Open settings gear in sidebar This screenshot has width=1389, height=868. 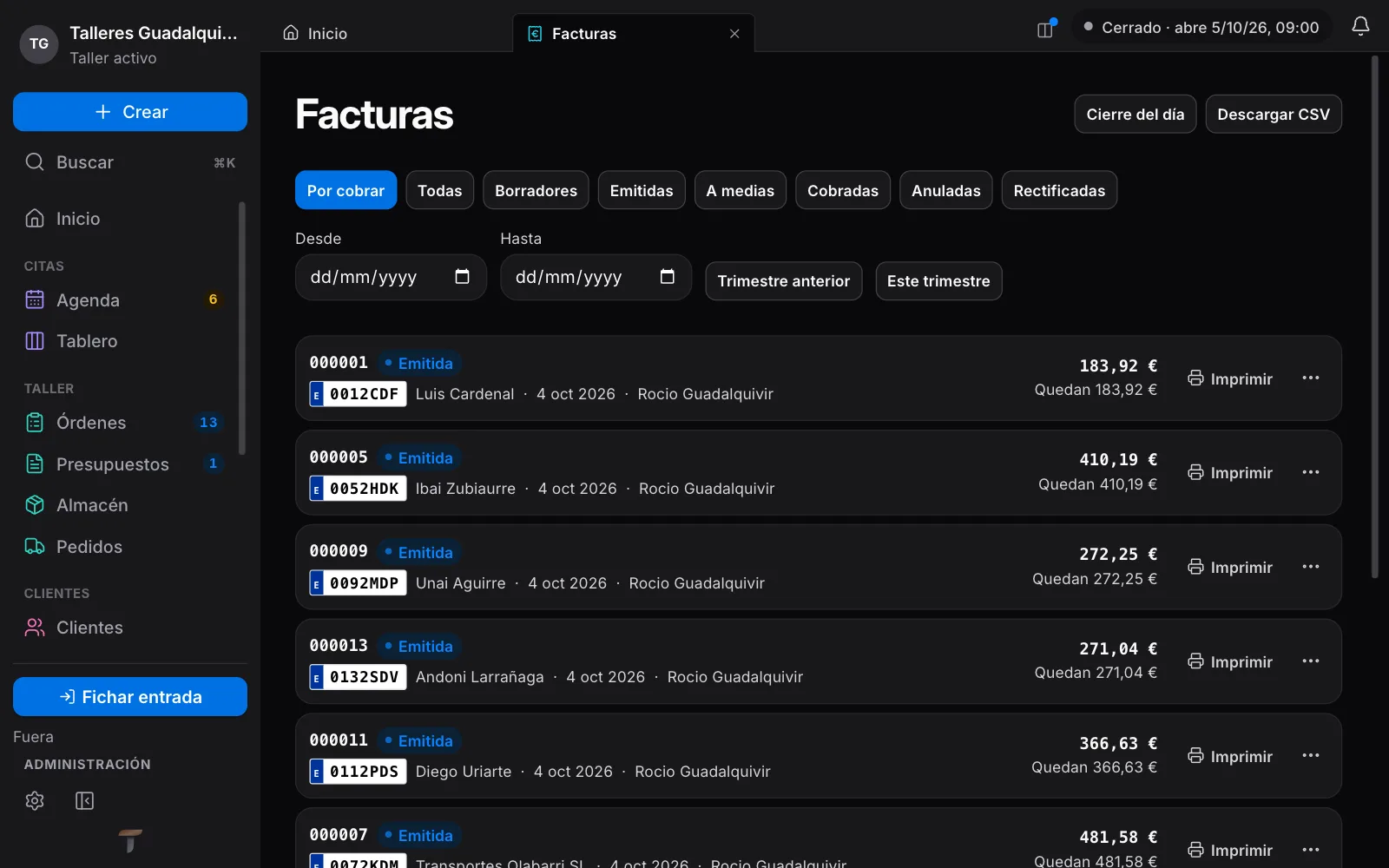click(x=35, y=800)
